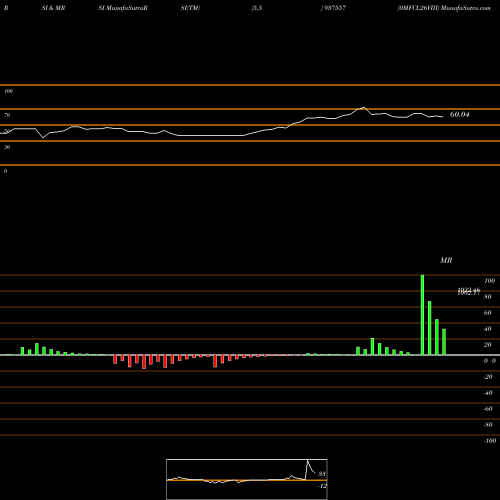Click the MR axis label -60
Screen dimensions: 500x500
(x=488, y=409)
